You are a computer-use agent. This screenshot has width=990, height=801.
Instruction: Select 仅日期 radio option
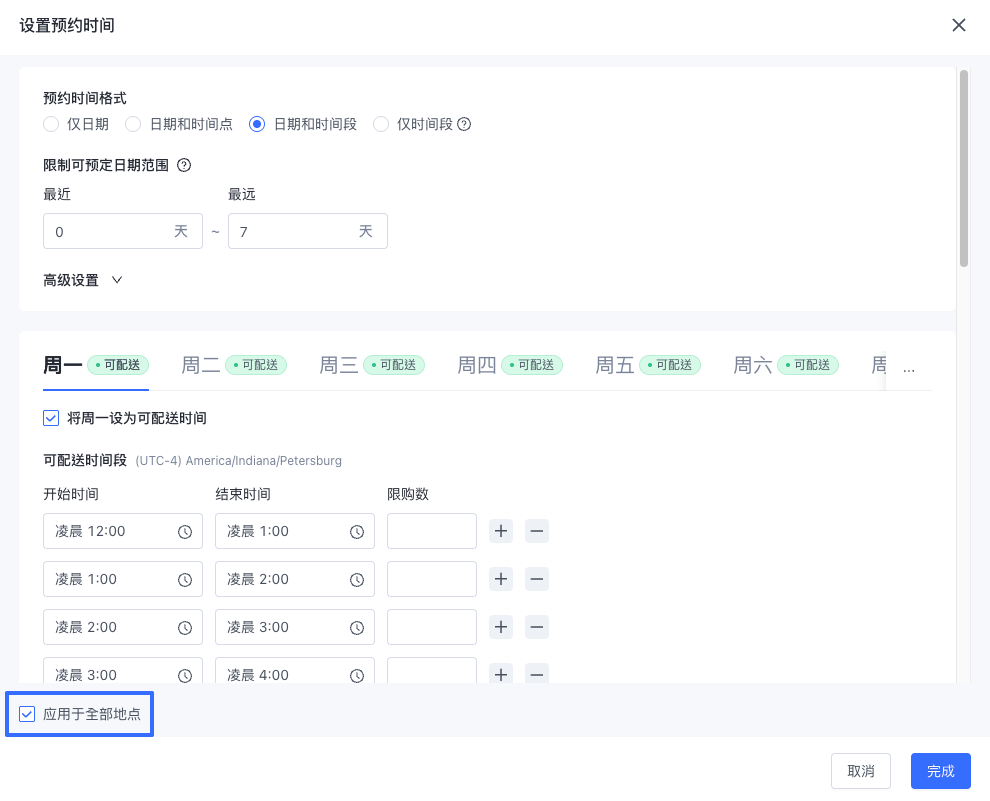[x=51, y=124]
